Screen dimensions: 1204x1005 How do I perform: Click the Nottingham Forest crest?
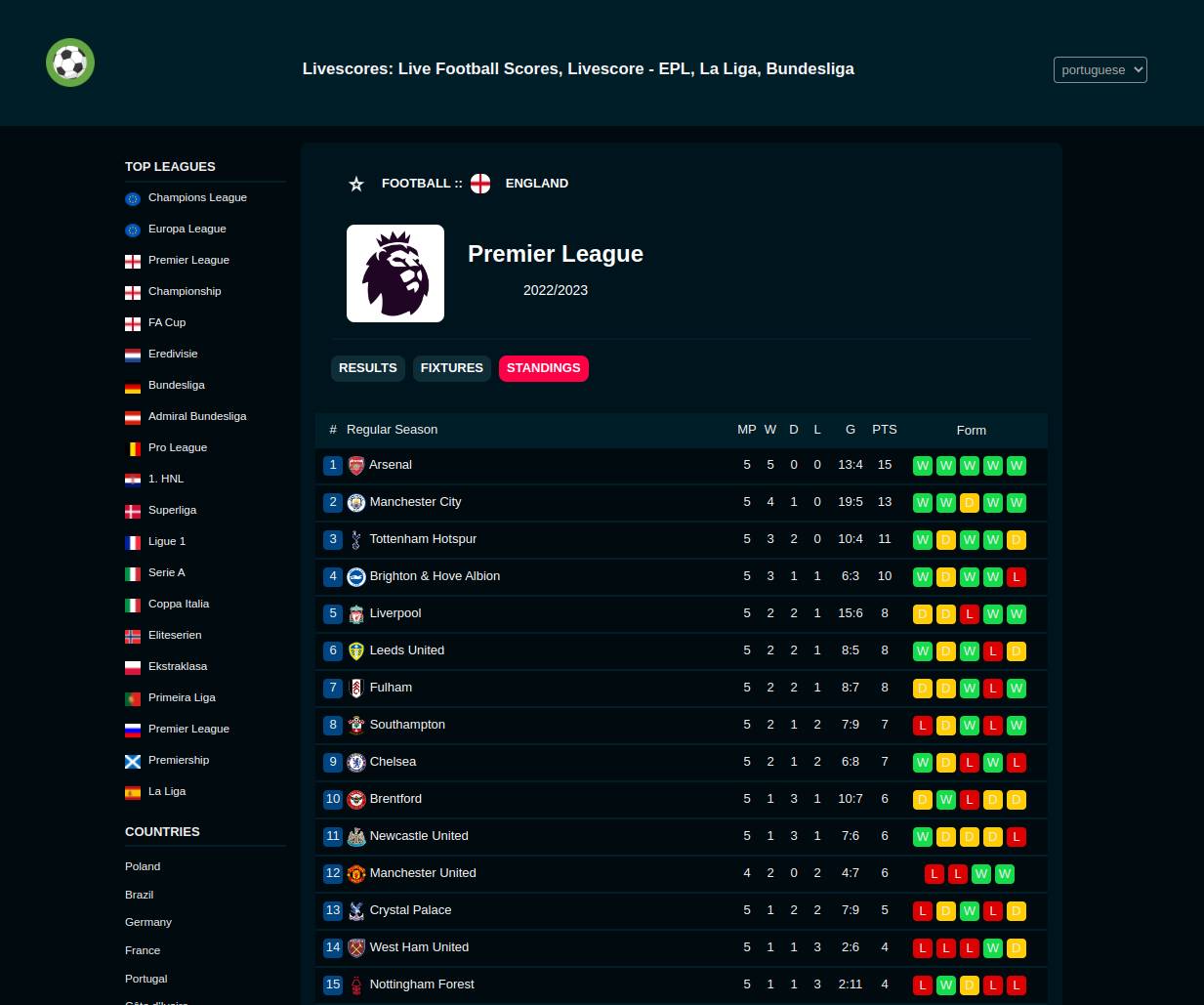[356, 984]
